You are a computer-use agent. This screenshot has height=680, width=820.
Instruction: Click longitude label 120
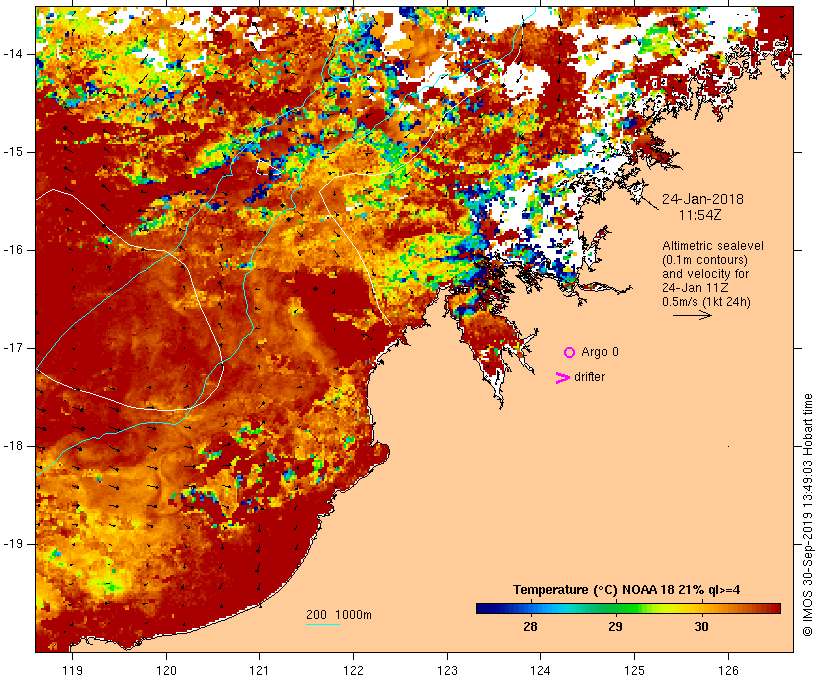pyautogui.click(x=166, y=670)
